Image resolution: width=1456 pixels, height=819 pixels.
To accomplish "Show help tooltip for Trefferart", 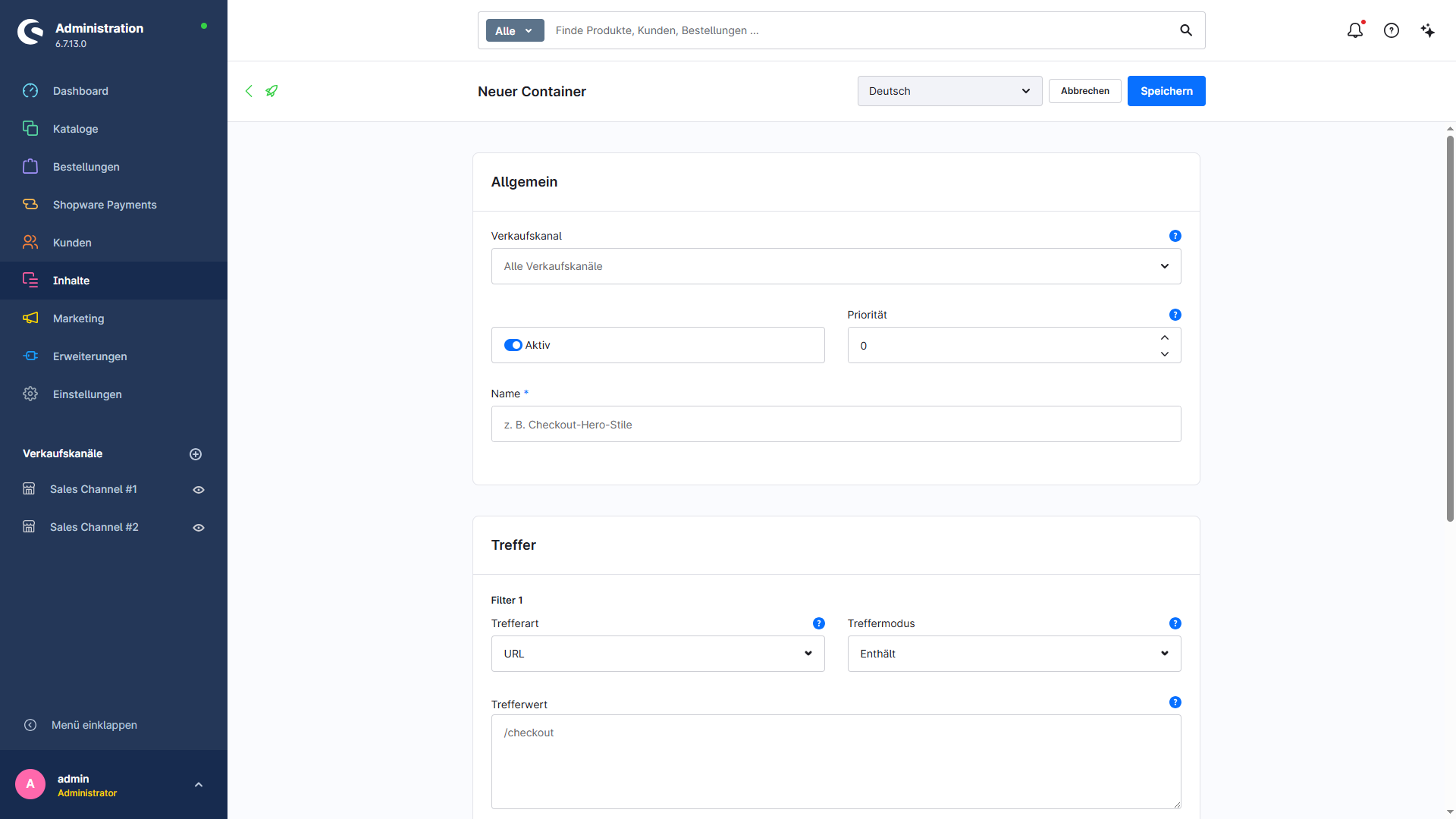I will click(819, 623).
